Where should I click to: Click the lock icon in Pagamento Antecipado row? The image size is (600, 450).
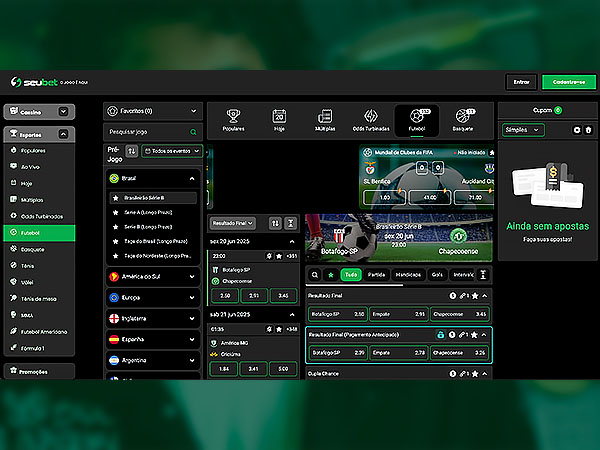click(440, 335)
